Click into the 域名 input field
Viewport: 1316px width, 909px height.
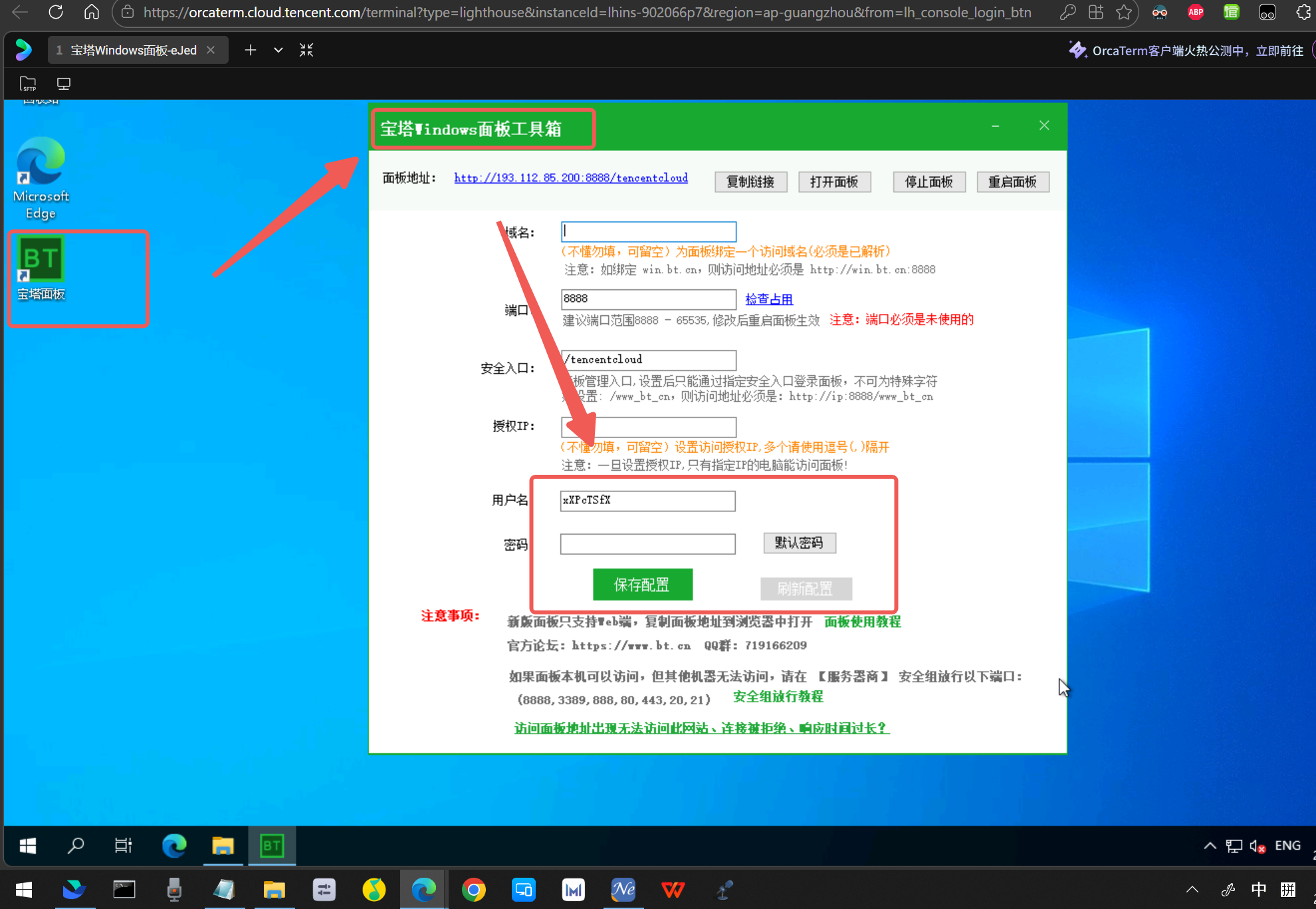pos(648,231)
